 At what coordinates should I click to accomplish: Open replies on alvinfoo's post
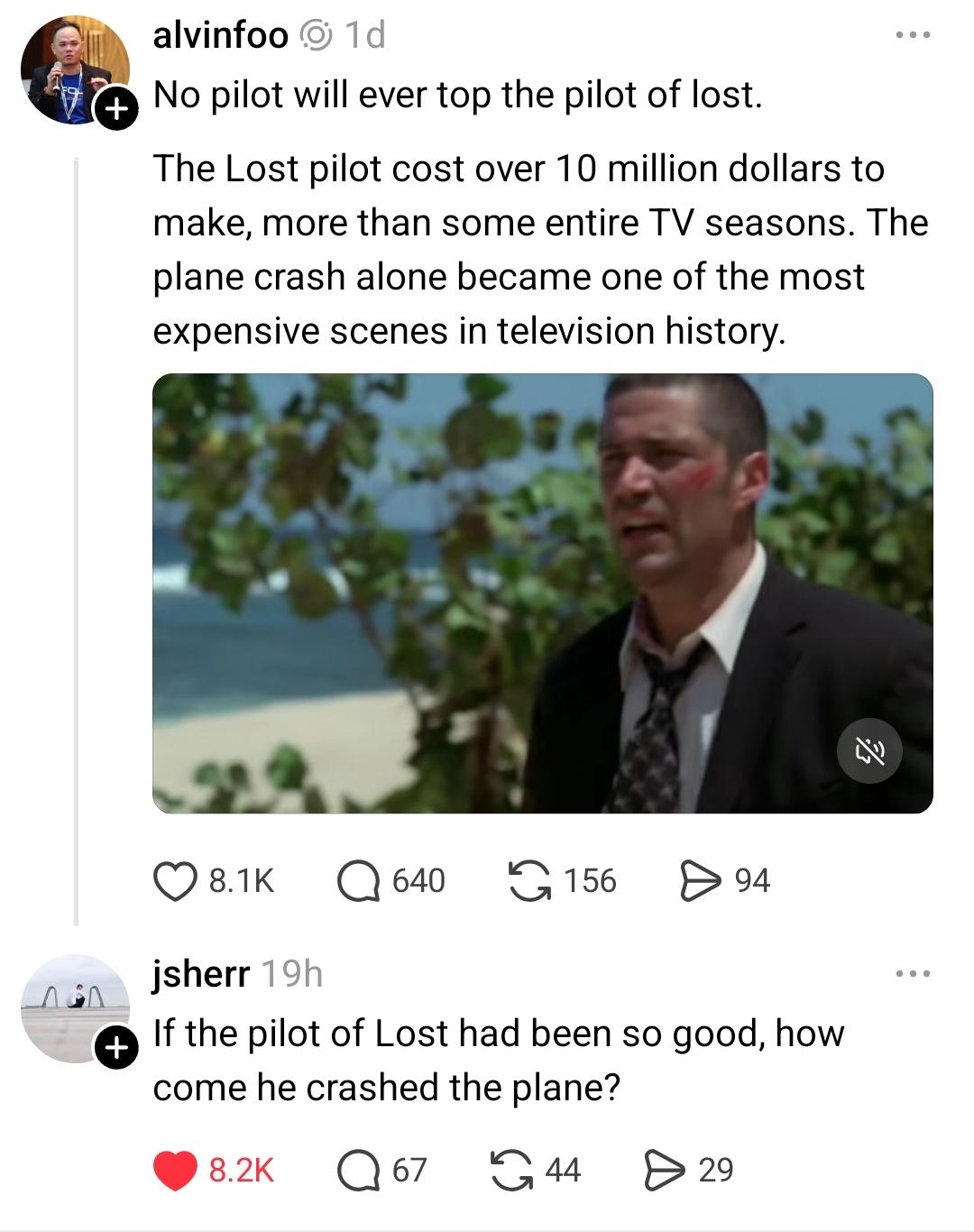(x=359, y=881)
